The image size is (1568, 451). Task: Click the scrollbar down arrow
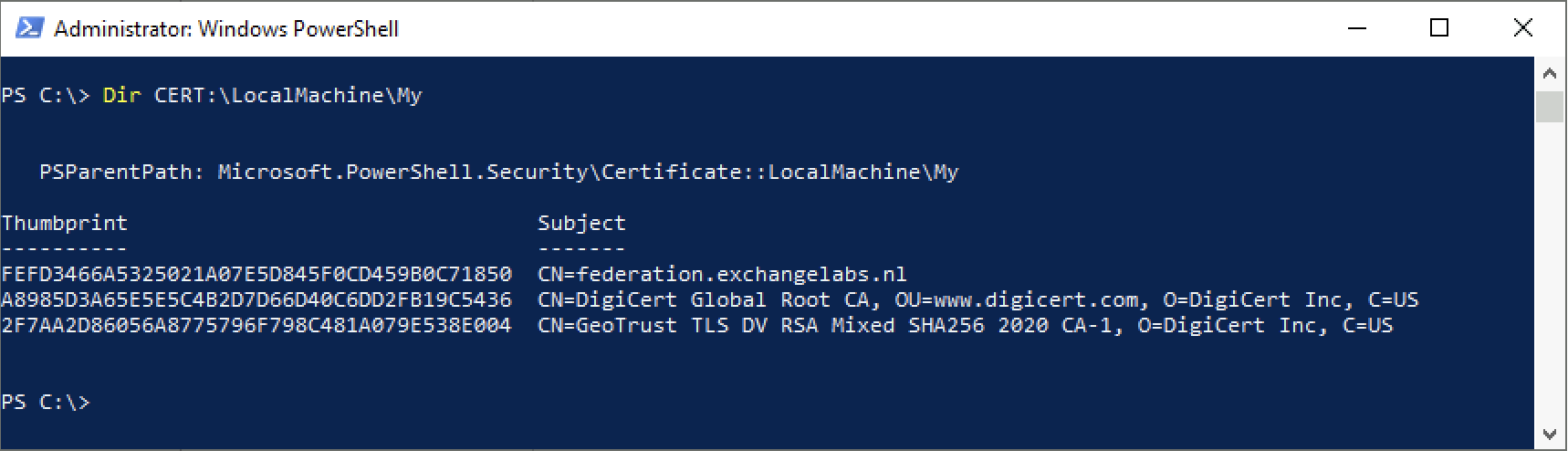[1549, 435]
